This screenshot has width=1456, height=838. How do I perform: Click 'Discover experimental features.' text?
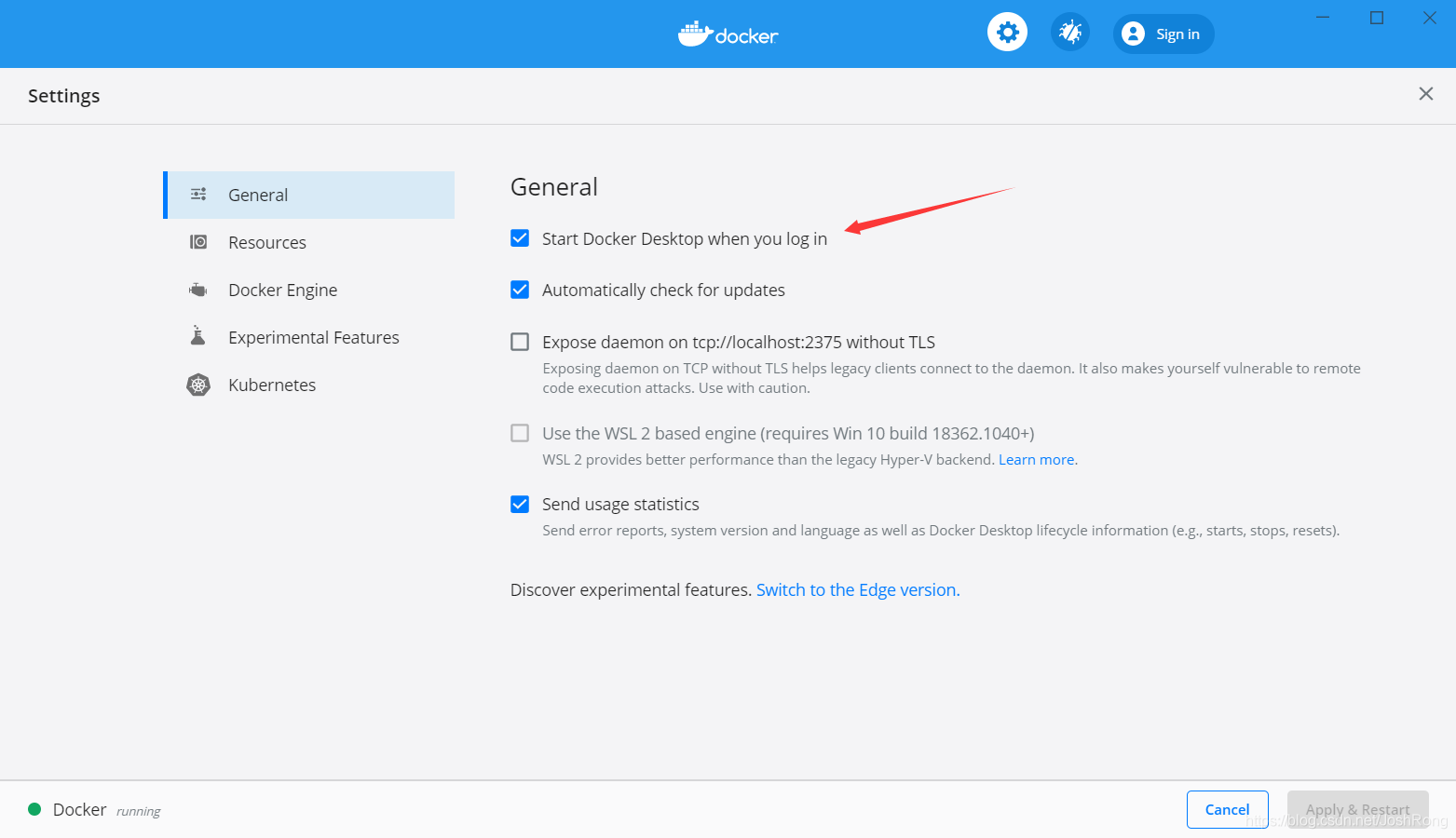pyautogui.click(x=631, y=589)
